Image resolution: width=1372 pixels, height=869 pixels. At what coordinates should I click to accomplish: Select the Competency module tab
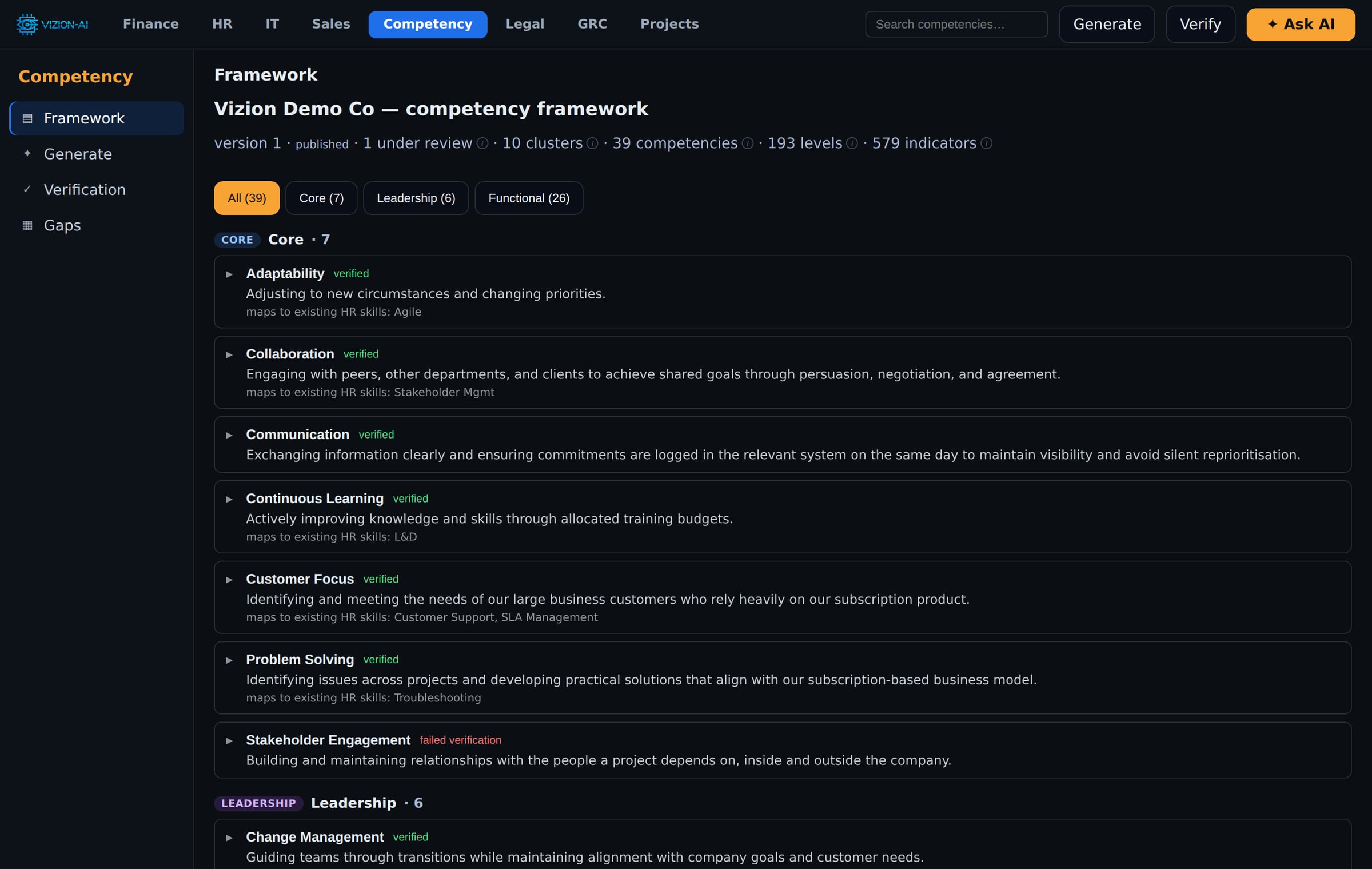point(428,24)
